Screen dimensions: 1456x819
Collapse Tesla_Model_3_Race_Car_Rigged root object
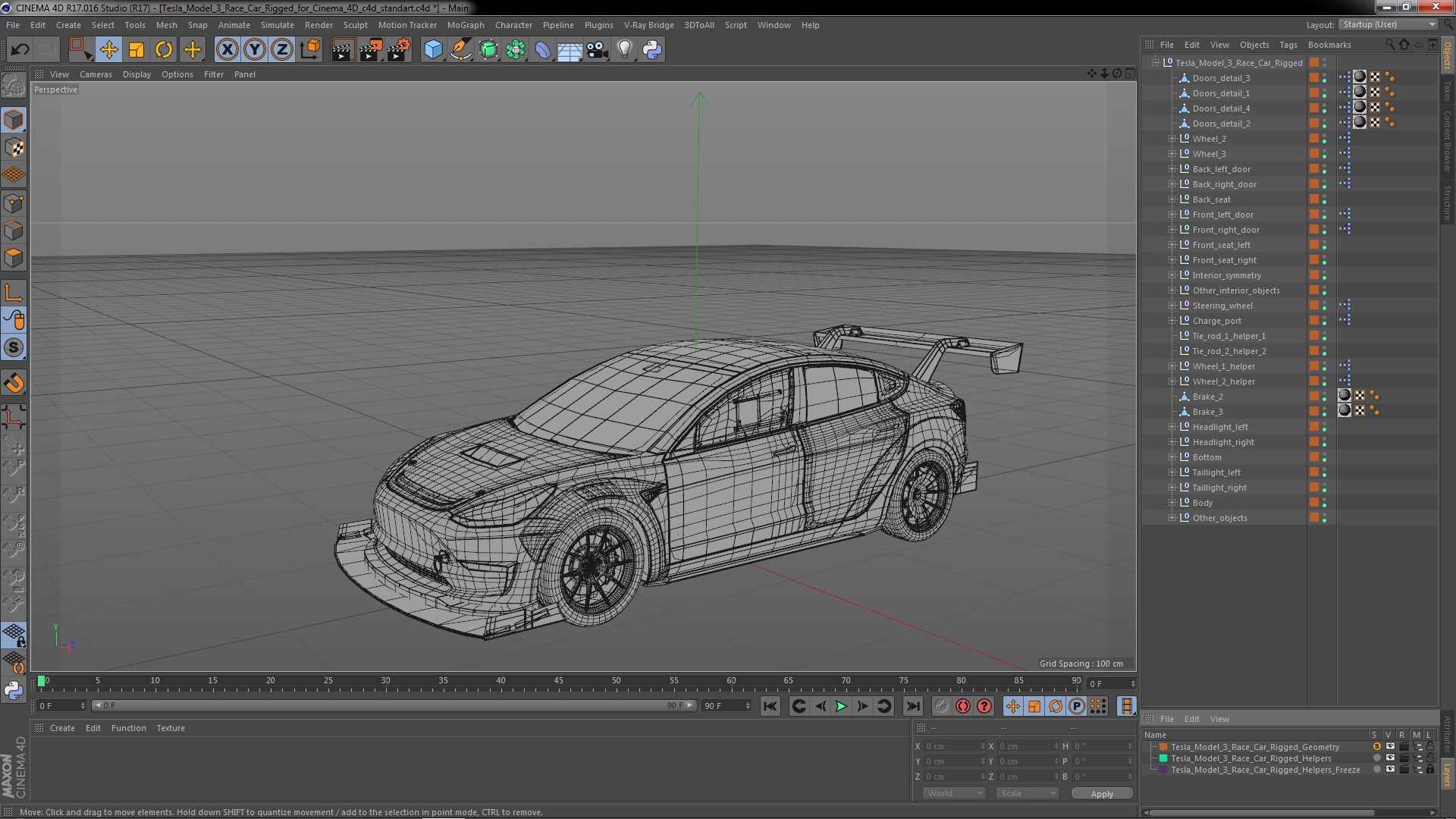coord(1155,63)
